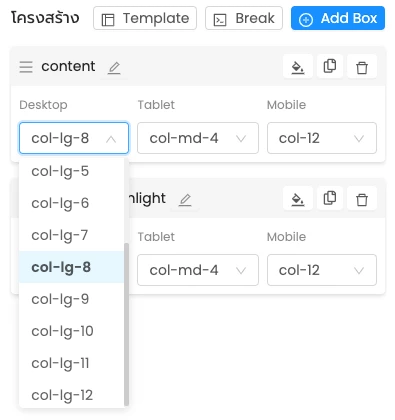Click the Template button
Image resolution: width=395 pixels, height=420 pixels.
pyautogui.click(x=145, y=18)
